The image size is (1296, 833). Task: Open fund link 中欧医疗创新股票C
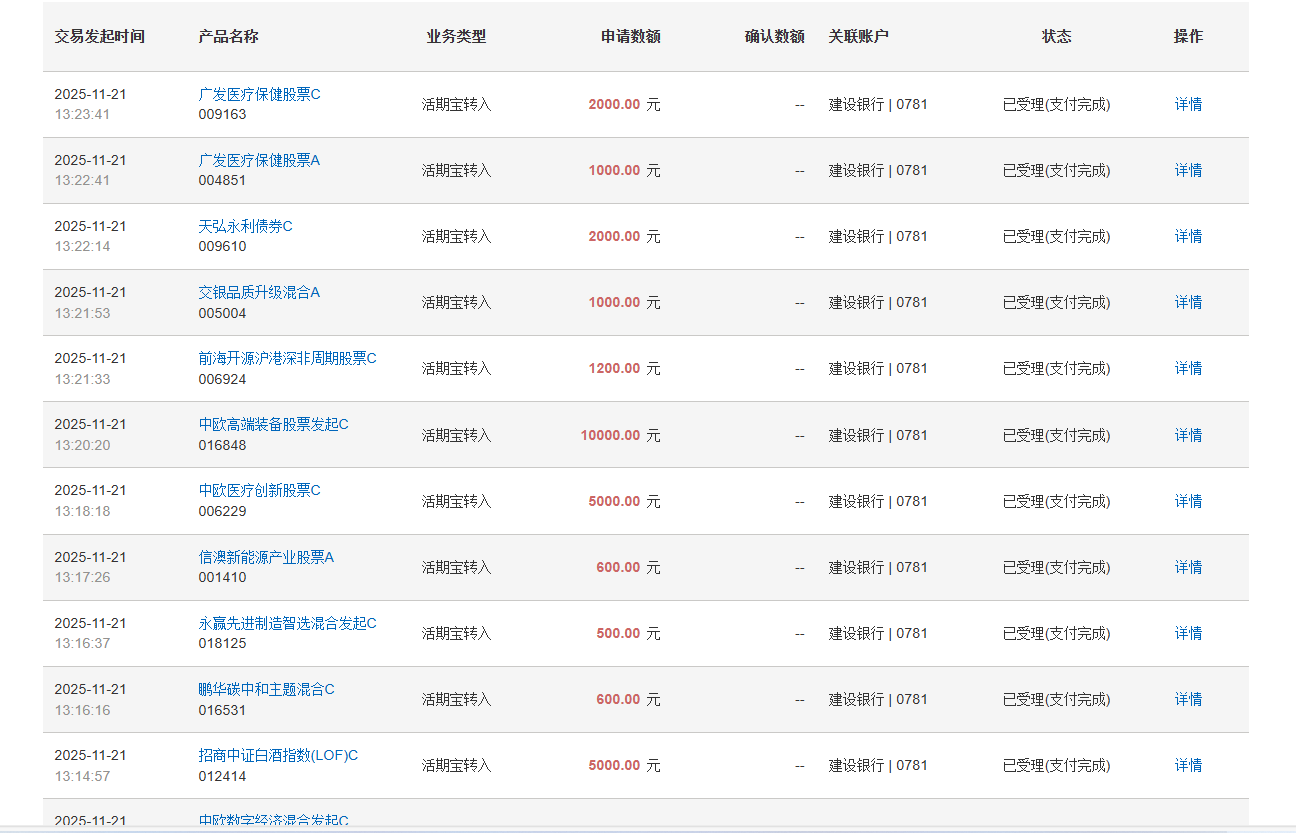coord(259,490)
